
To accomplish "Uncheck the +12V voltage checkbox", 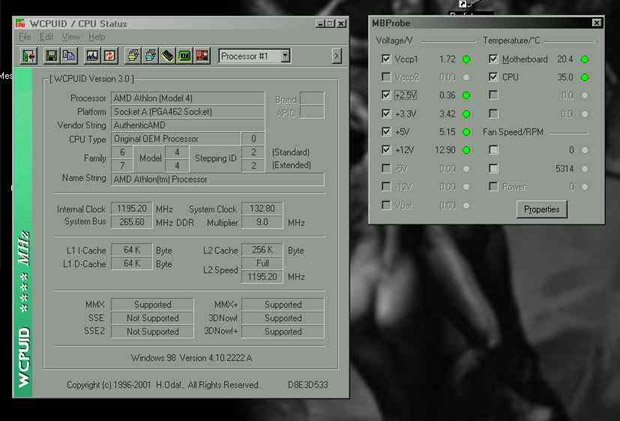I will [x=386, y=149].
